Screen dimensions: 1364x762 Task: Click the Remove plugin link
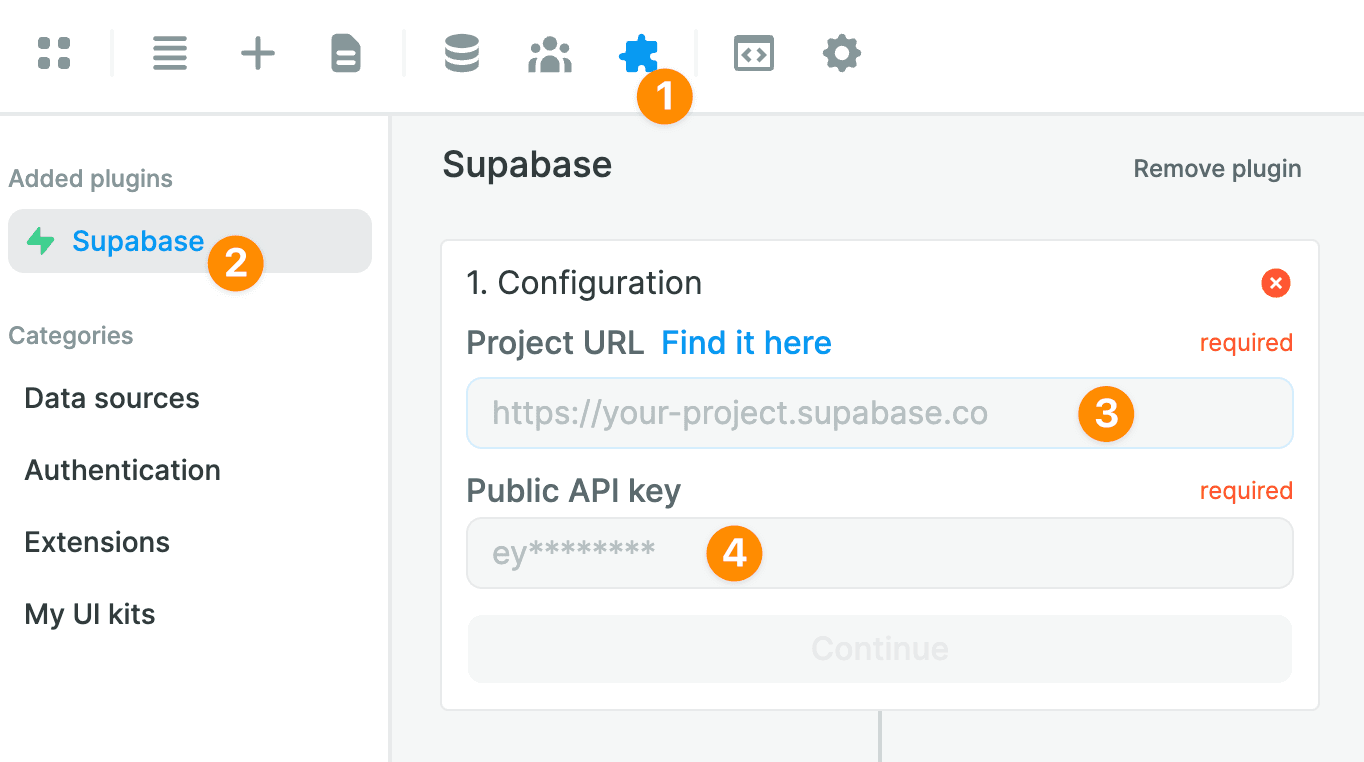(x=1217, y=169)
